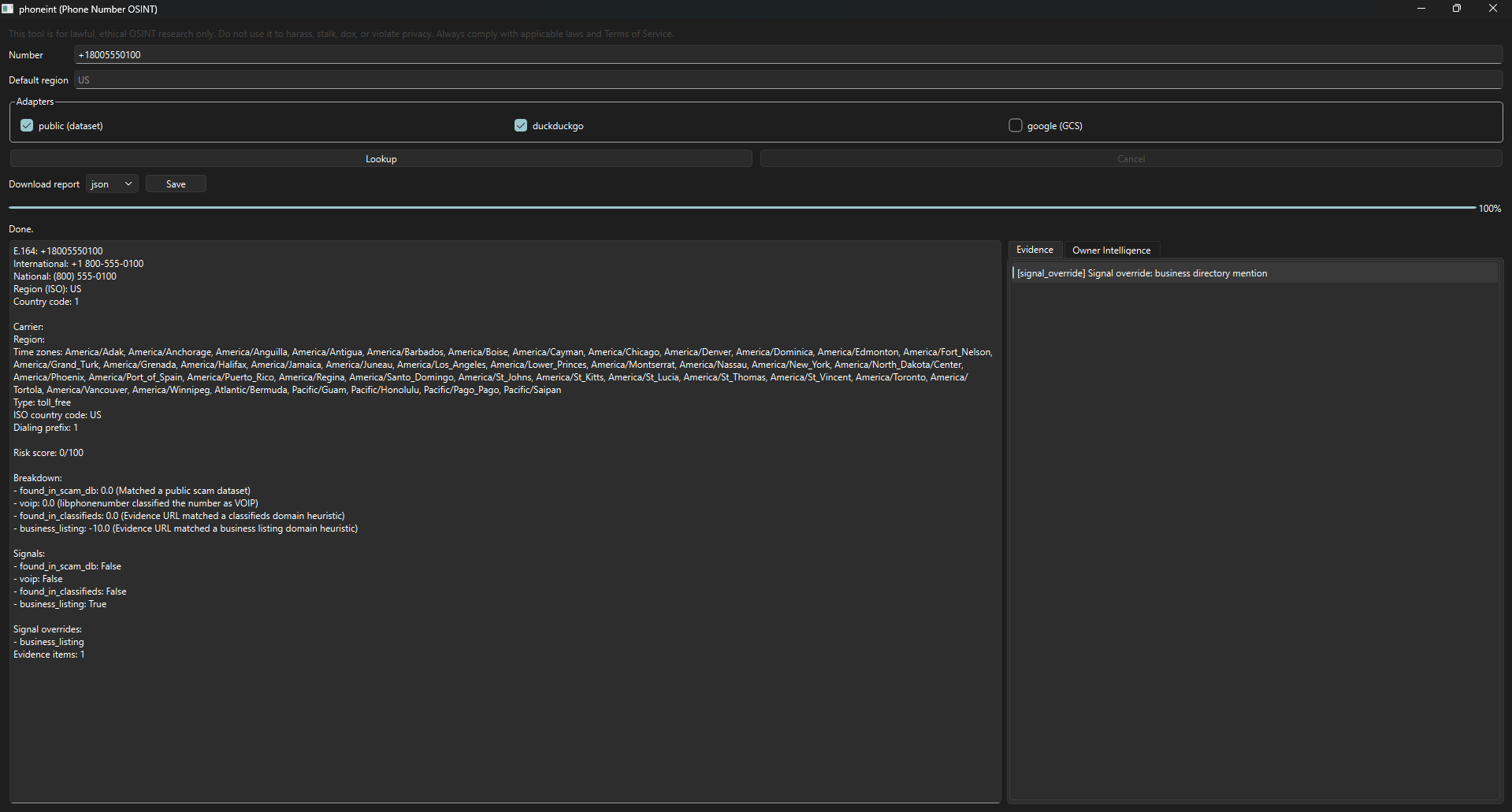
Task: Click the 'found_in_scam_db: False' signal line
Action: tap(67, 566)
